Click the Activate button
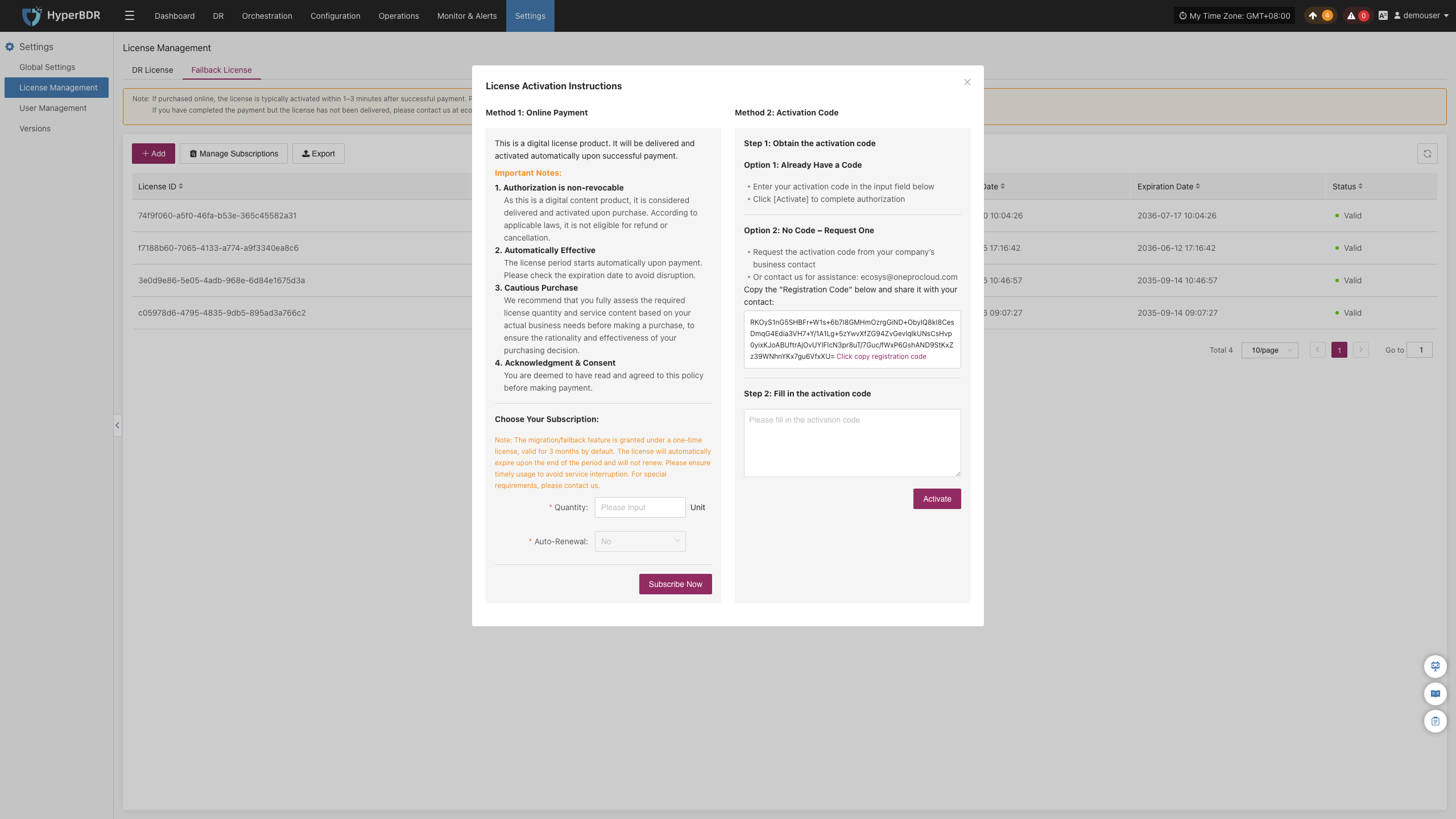This screenshot has width=1456, height=819. click(937, 499)
